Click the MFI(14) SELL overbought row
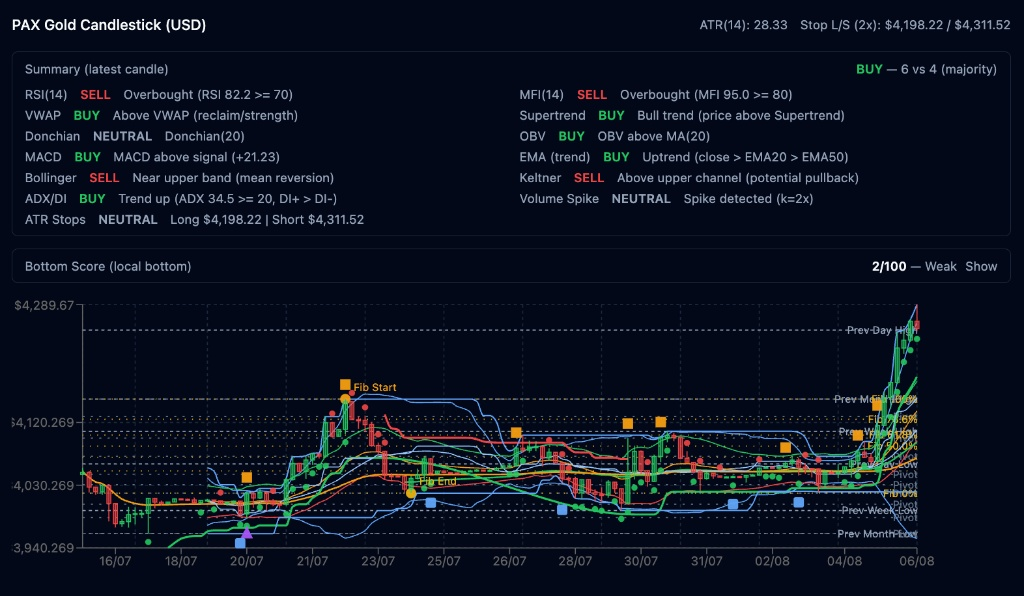This screenshot has width=1024, height=596. [656, 95]
